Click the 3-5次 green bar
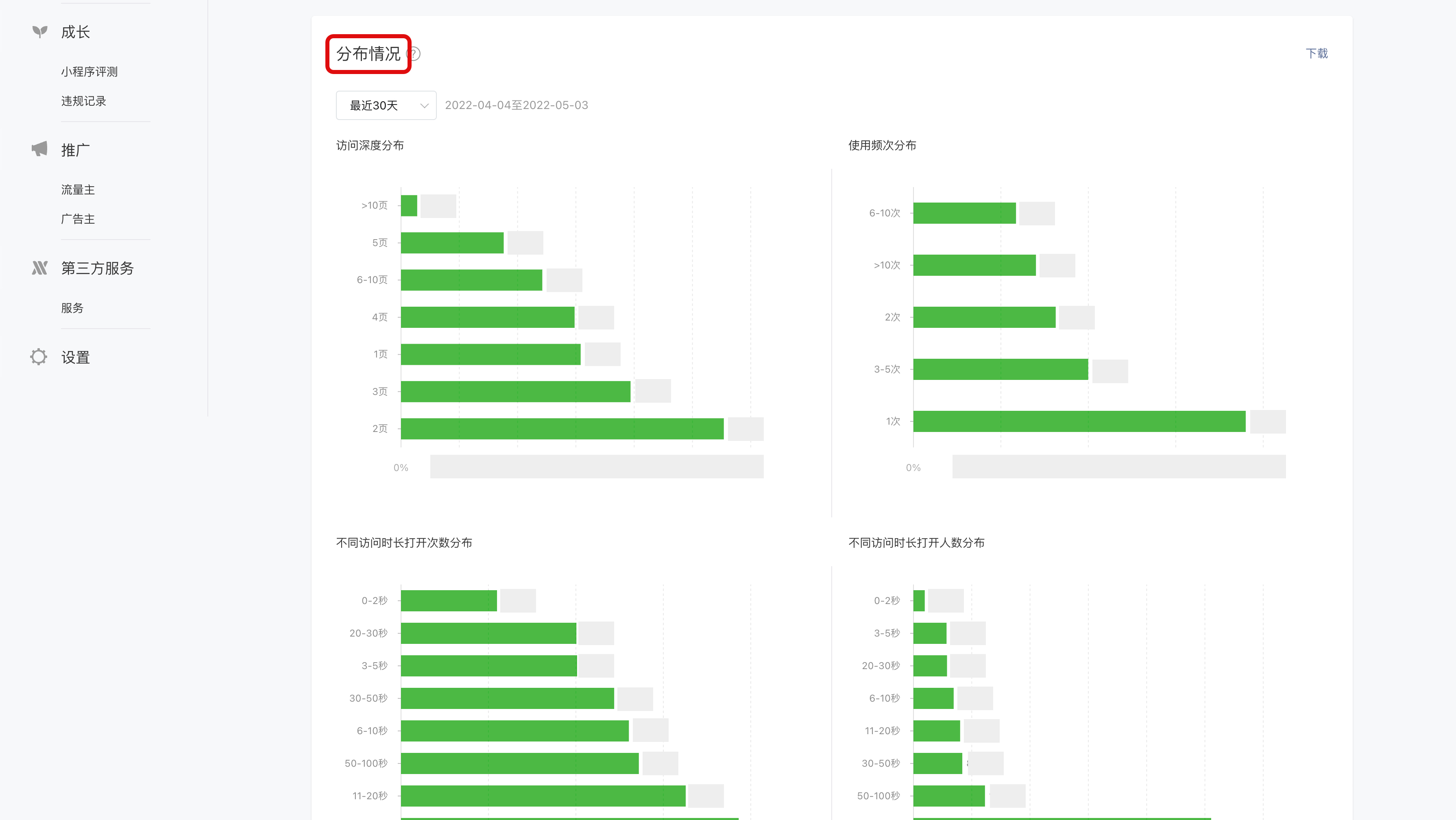Screen dimensions: 1456x820 pyautogui.click(x=1000, y=369)
